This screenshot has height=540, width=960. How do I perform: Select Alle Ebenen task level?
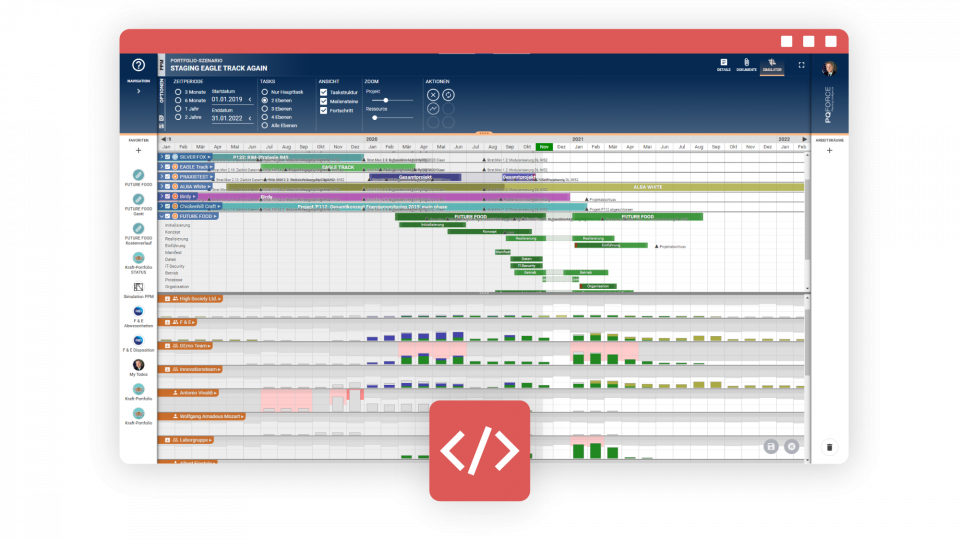coord(265,125)
